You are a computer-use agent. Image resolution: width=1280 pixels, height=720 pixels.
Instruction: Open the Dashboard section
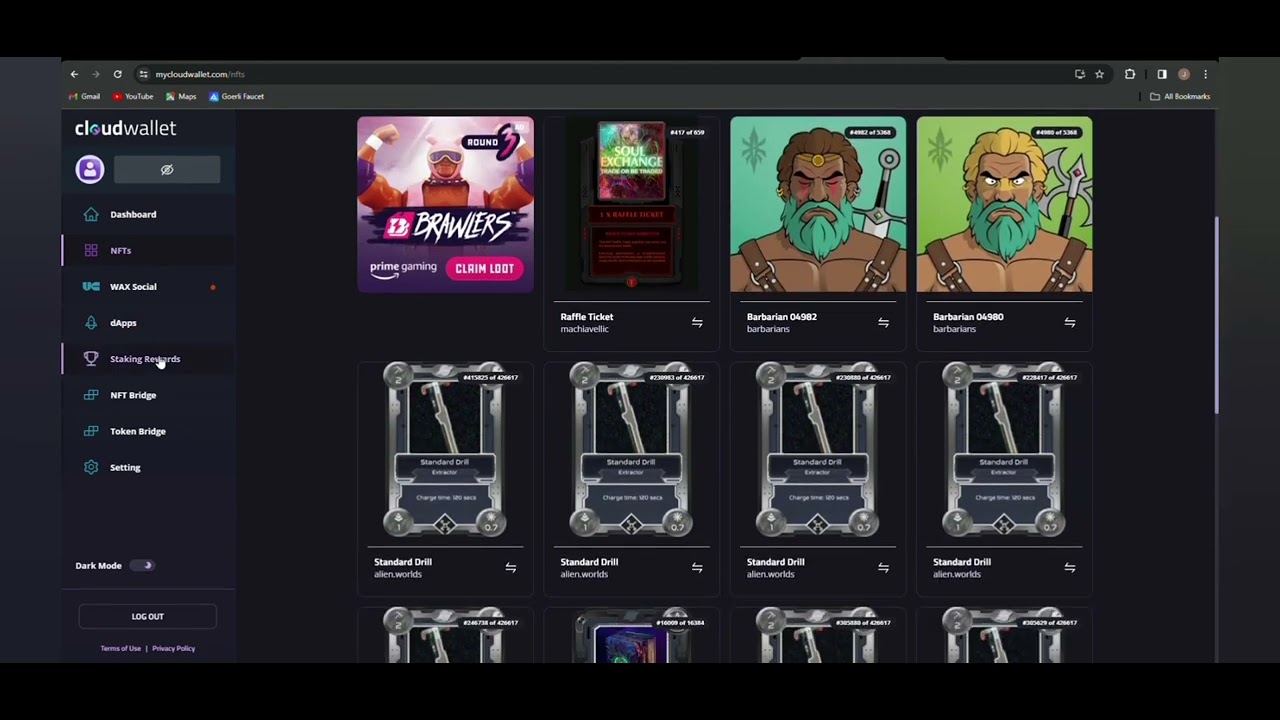point(133,214)
